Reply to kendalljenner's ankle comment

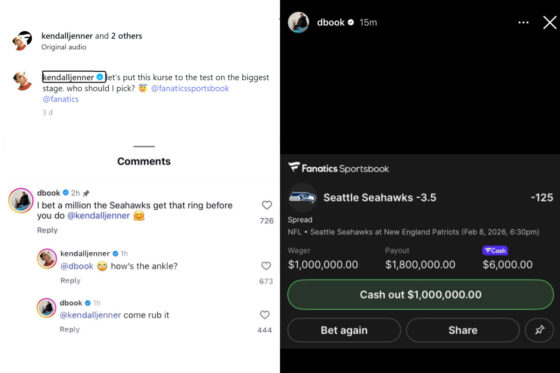(70, 280)
